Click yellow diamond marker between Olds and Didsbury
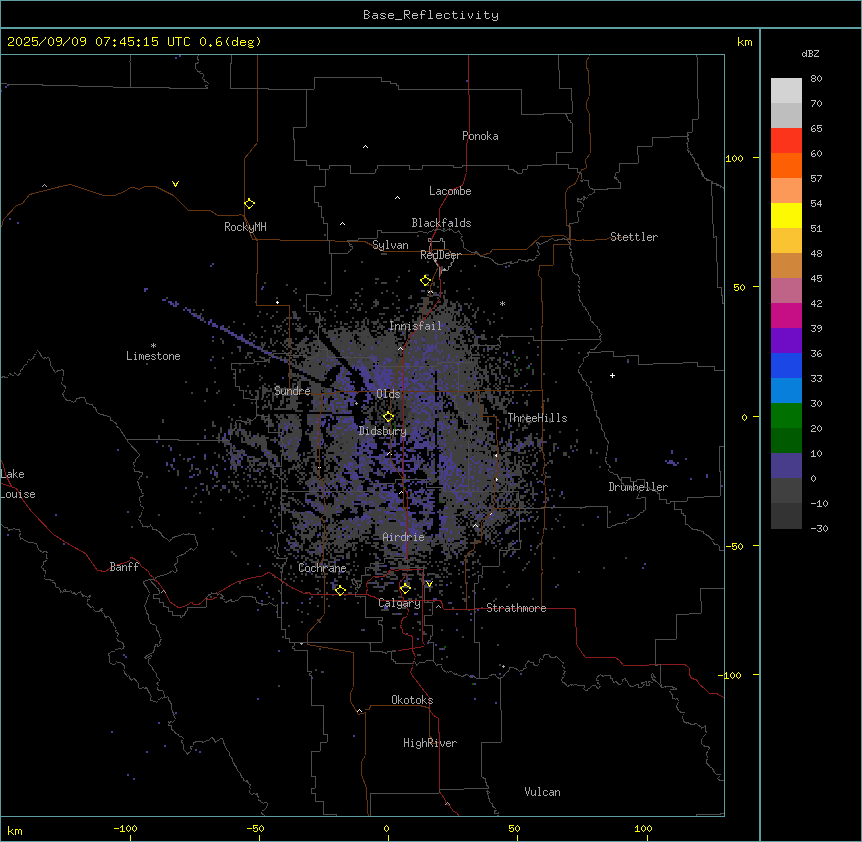The height and width of the screenshot is (842, 862). pyautogui.click(x=389, y=417)
